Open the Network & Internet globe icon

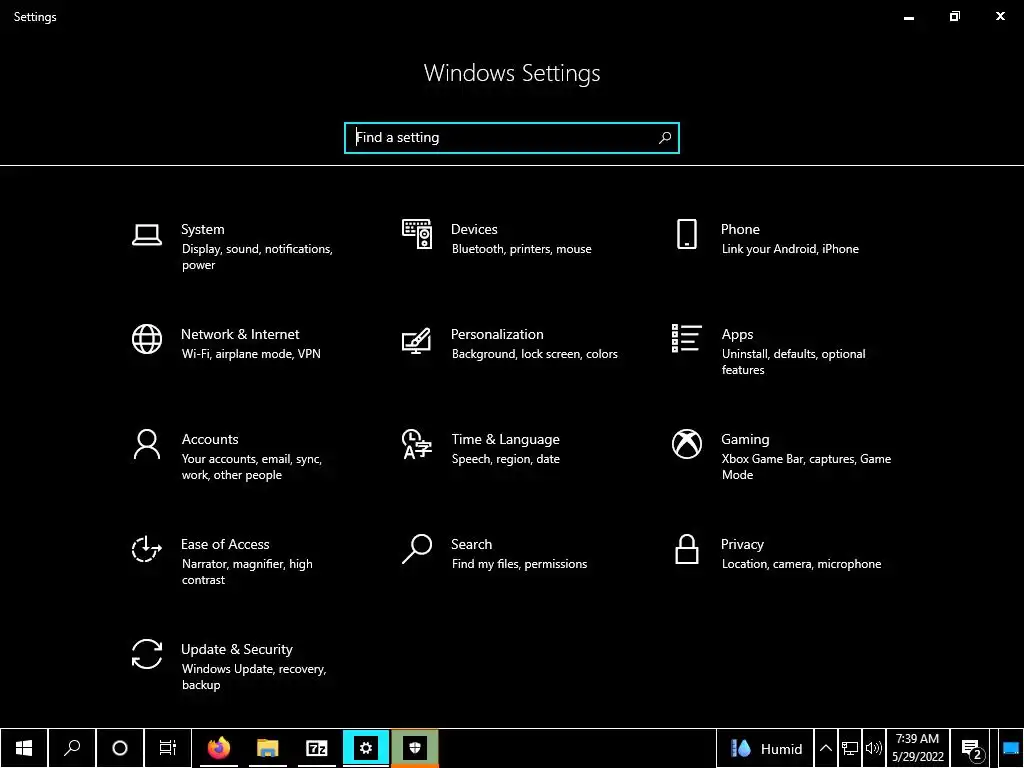(147, 339)
